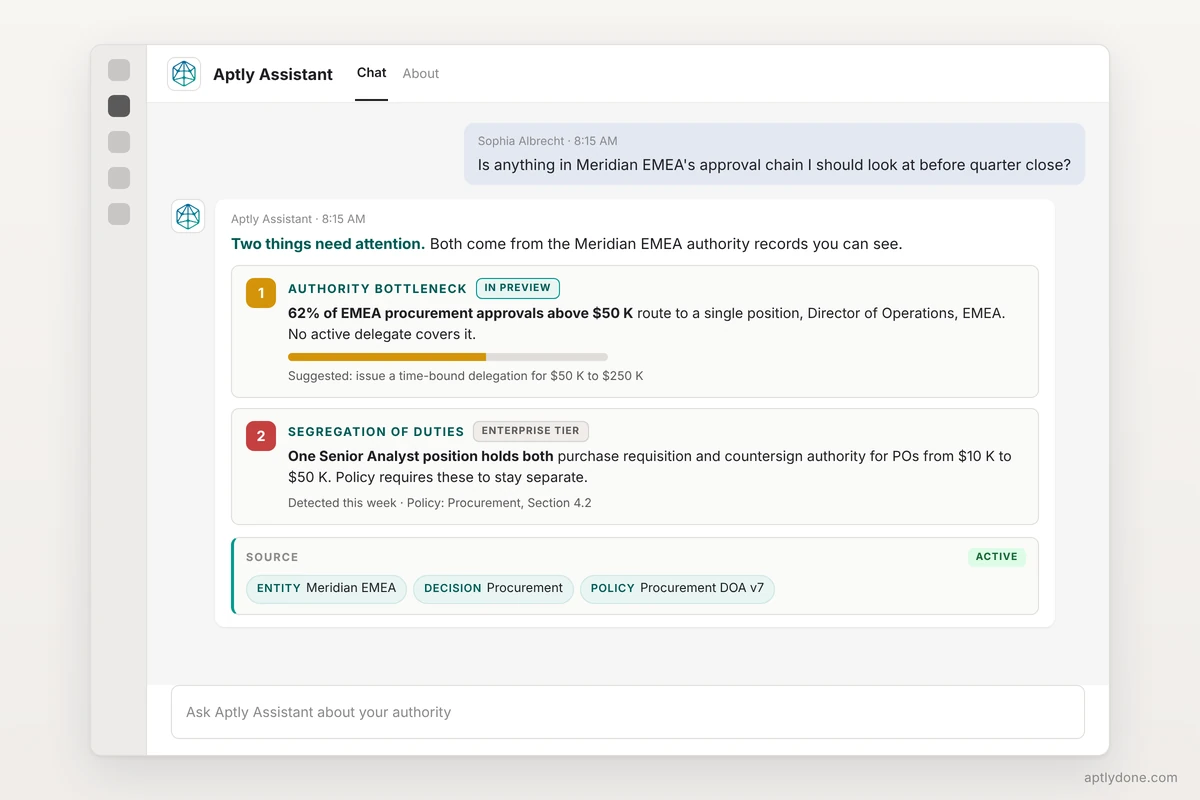The width and height of the screenshot is (1200, 800).
Task: Select the DECISION Procurement chip
Action: pyautogui.click(x=493, y=588)
